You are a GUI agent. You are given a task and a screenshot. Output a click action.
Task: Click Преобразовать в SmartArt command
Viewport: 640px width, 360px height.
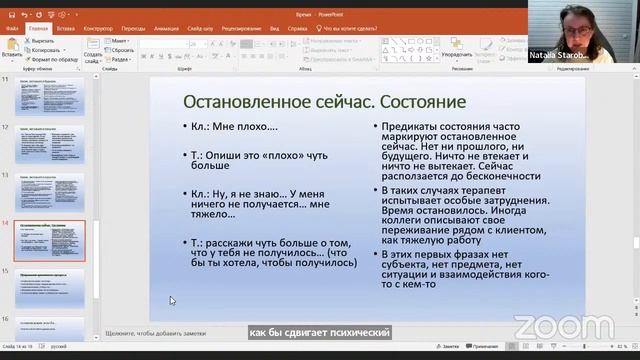tap(339, 59)
